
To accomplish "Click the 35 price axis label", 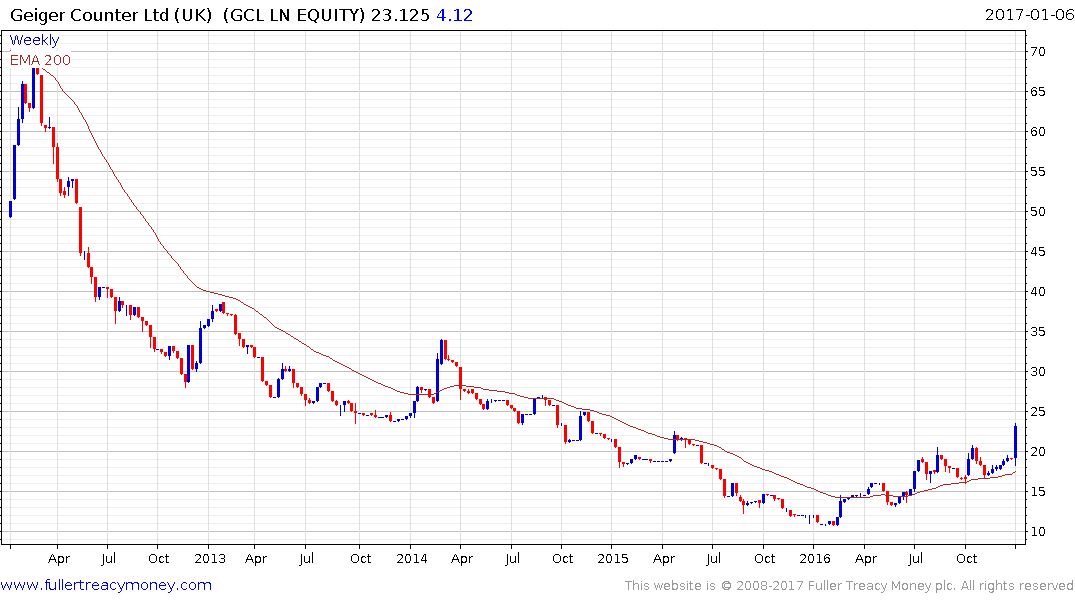I will click(x=1037, y=331).
